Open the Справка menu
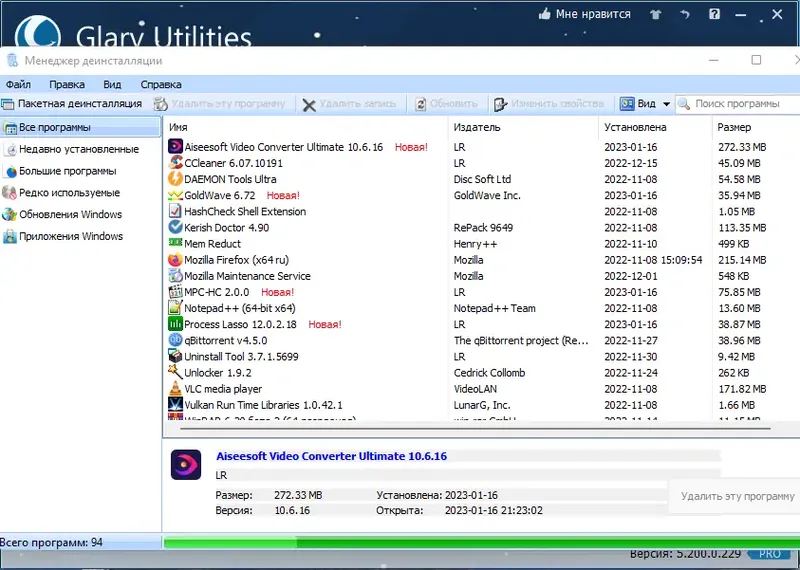 tap(161, 84)
